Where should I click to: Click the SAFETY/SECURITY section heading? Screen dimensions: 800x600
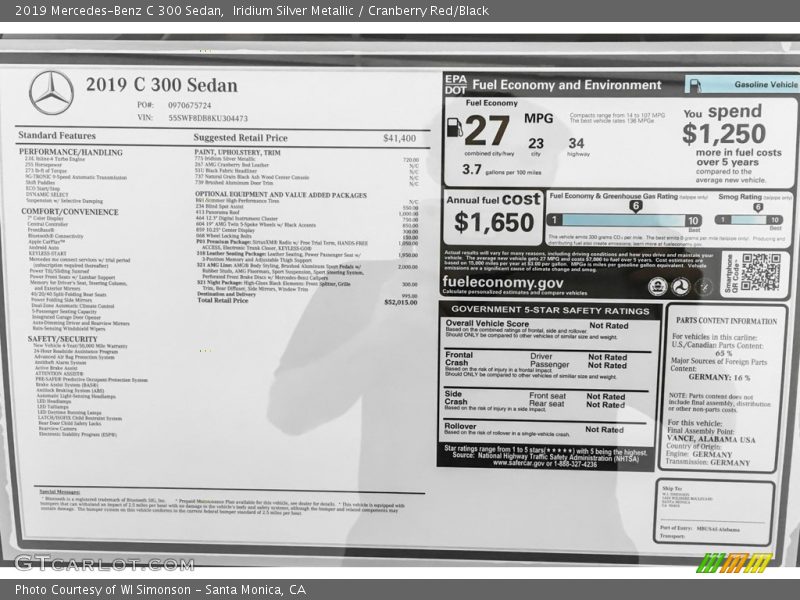click(62, 339)
